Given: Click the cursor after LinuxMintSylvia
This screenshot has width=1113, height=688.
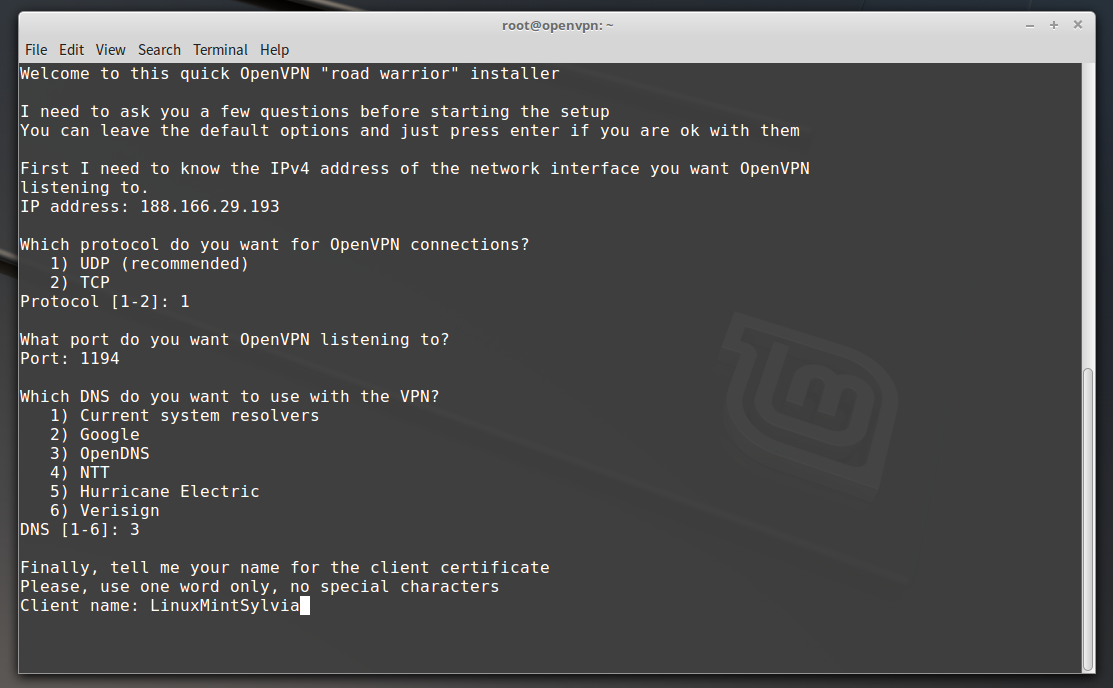Looking at the screenshot, I should [x=305, y=606].
